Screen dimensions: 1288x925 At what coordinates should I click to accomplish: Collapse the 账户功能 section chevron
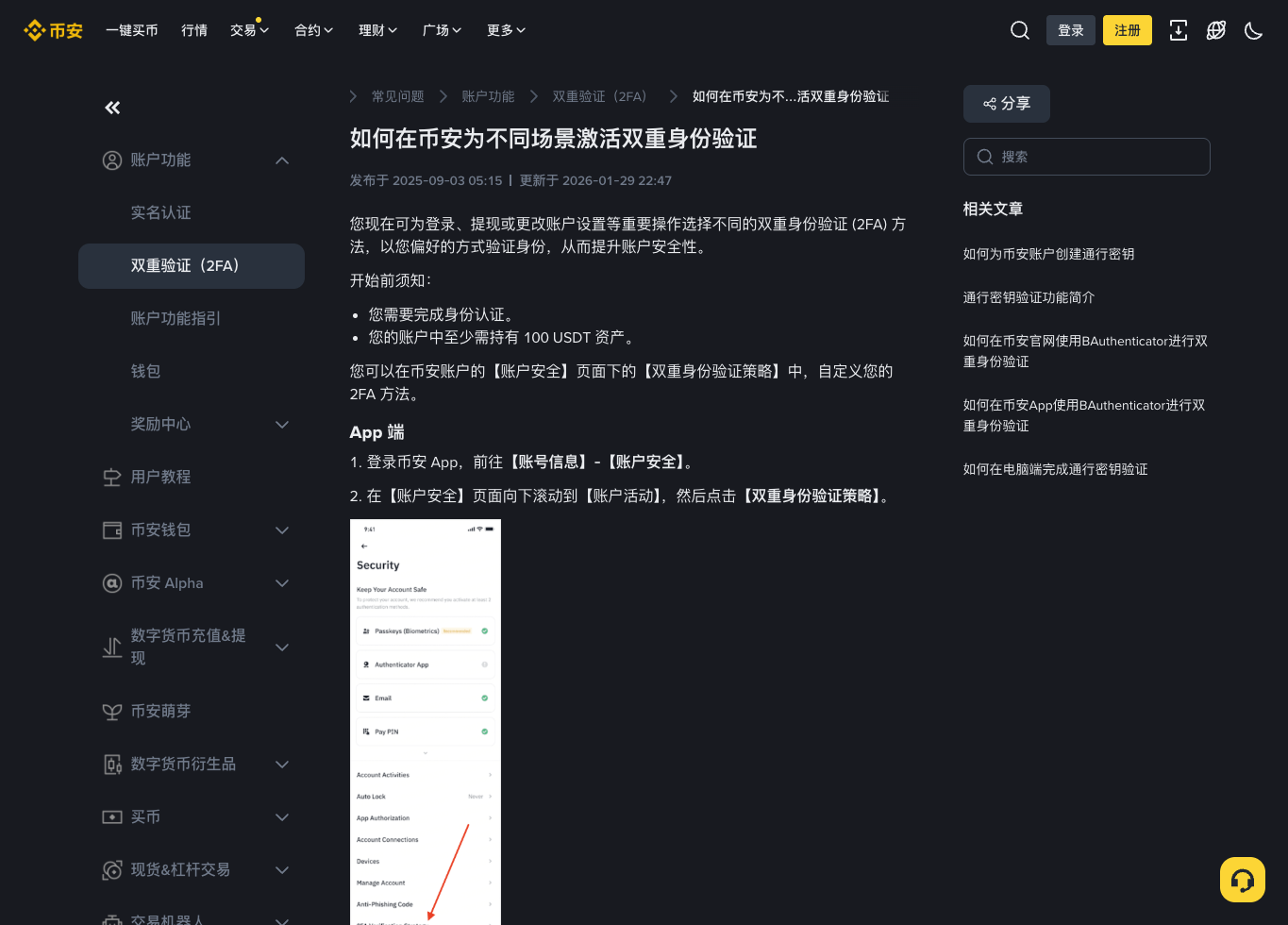[282, 160]
